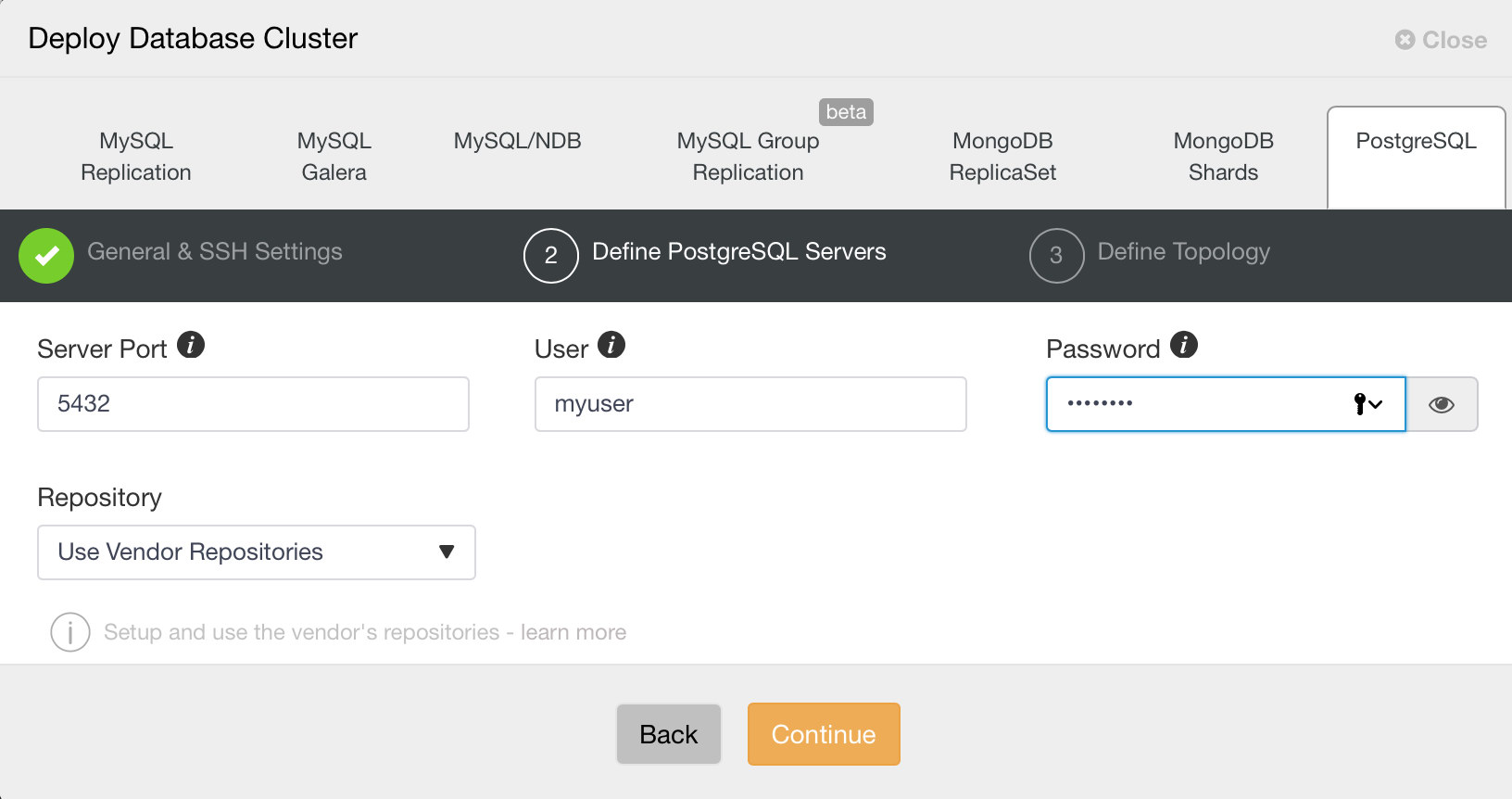
Task: Go to General & SSH Settings step
Action: point(215,251)
